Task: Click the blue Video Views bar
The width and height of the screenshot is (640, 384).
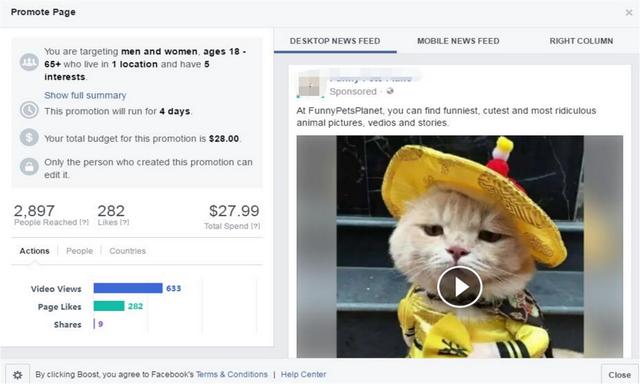Action: [128, 288]
